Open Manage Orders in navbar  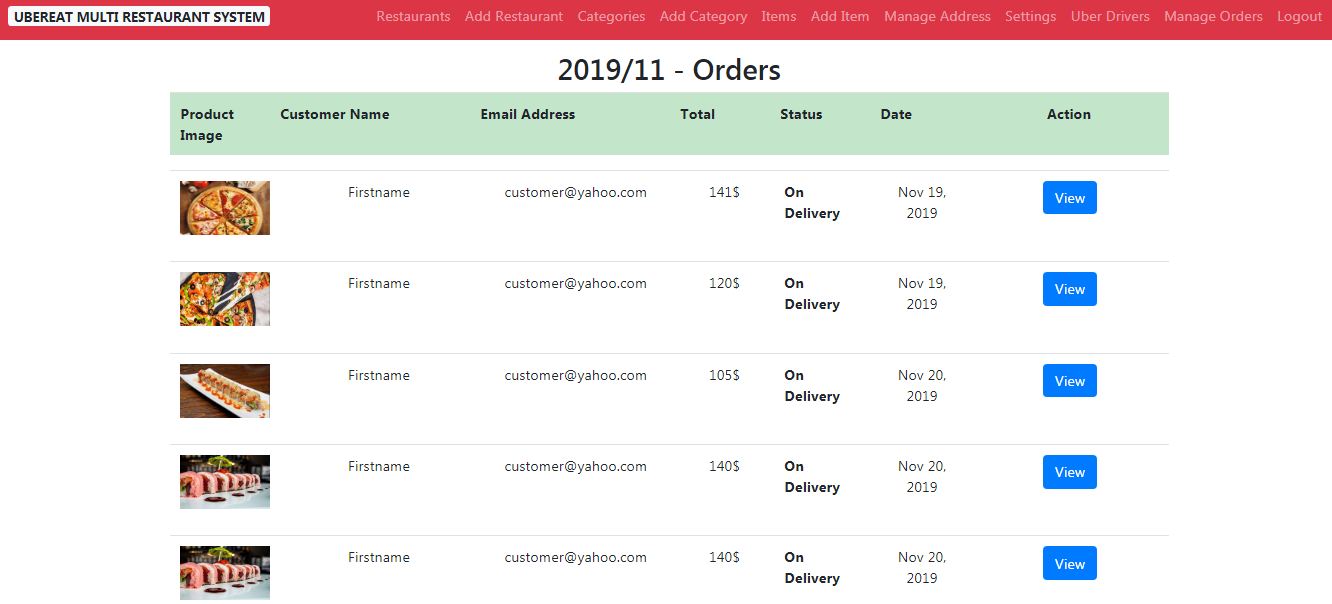[x=1213, y=16]
